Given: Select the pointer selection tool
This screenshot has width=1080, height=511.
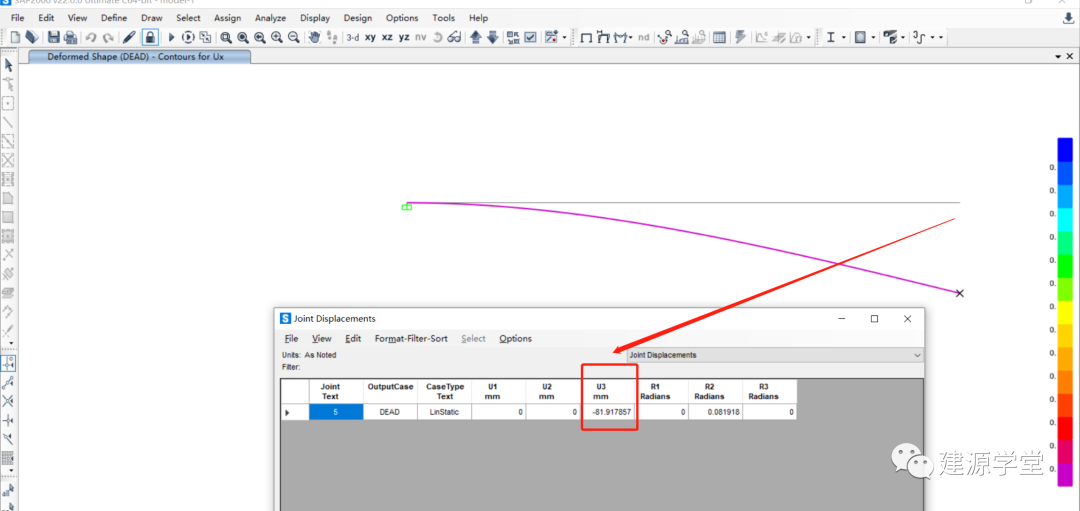Looking at the screenshot, I should 9,65.
